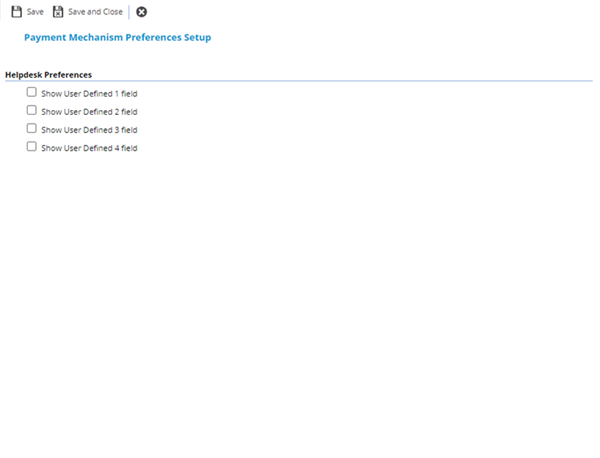Image resolution: width=600 pixels, height=458 pixels.
Task: Click the 'Show User Defined 1 field' label text
Action: (89, 93)
